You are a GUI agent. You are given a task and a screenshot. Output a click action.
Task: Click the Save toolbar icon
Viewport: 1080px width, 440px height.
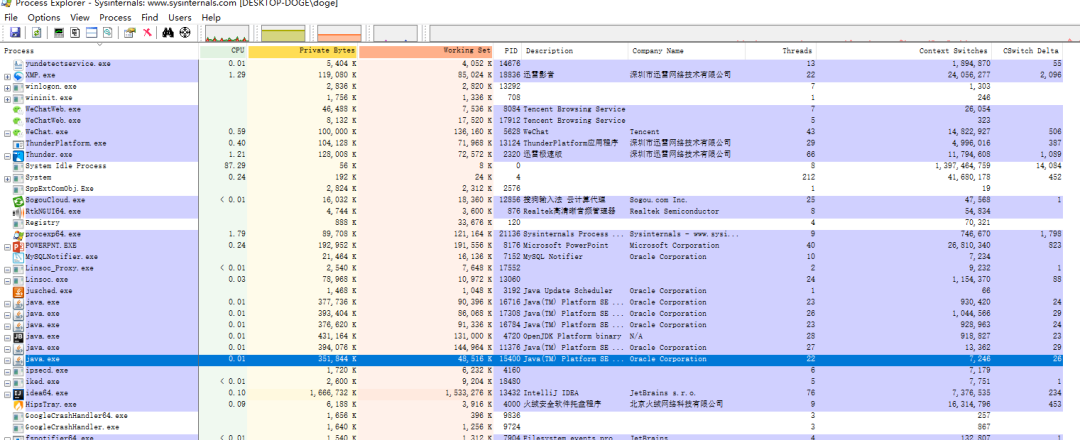(x=14, y=32)
